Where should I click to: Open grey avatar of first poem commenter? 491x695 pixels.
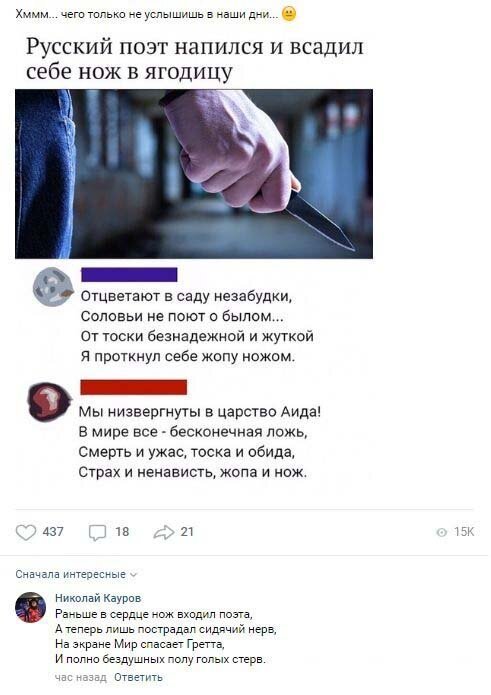pos(53,286)
